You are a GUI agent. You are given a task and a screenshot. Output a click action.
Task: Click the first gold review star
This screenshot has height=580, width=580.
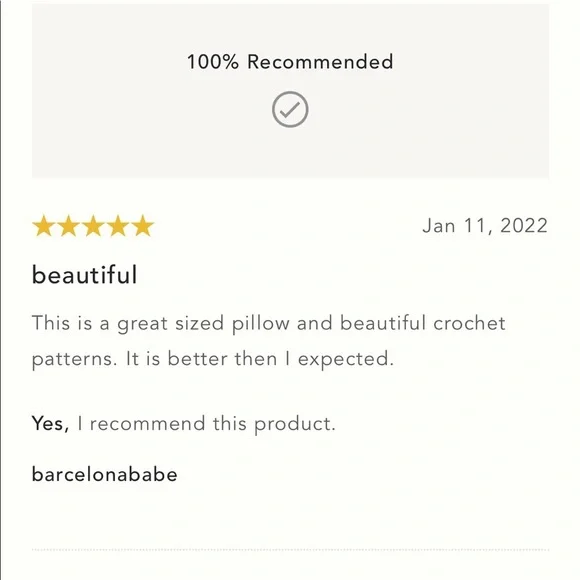click(44, 226)
